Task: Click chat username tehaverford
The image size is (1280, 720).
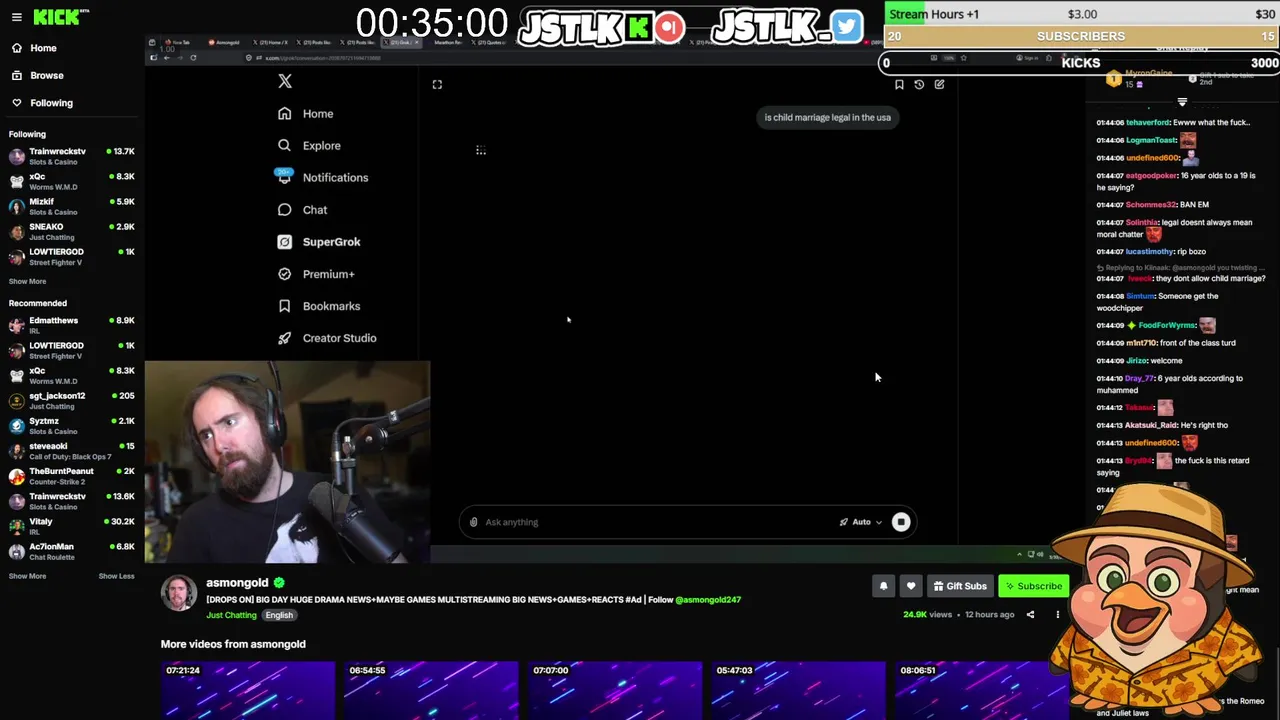Action: tap(1148, 122)
